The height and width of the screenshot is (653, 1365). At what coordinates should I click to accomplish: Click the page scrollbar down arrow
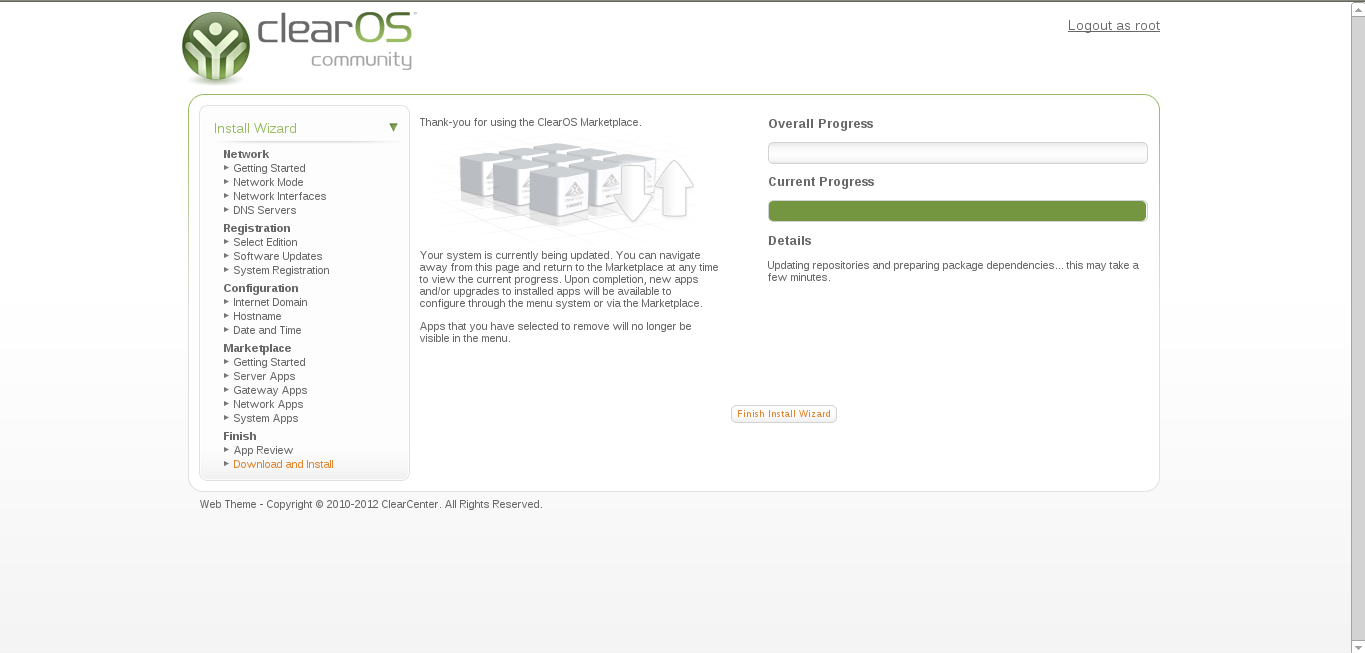1358,646
